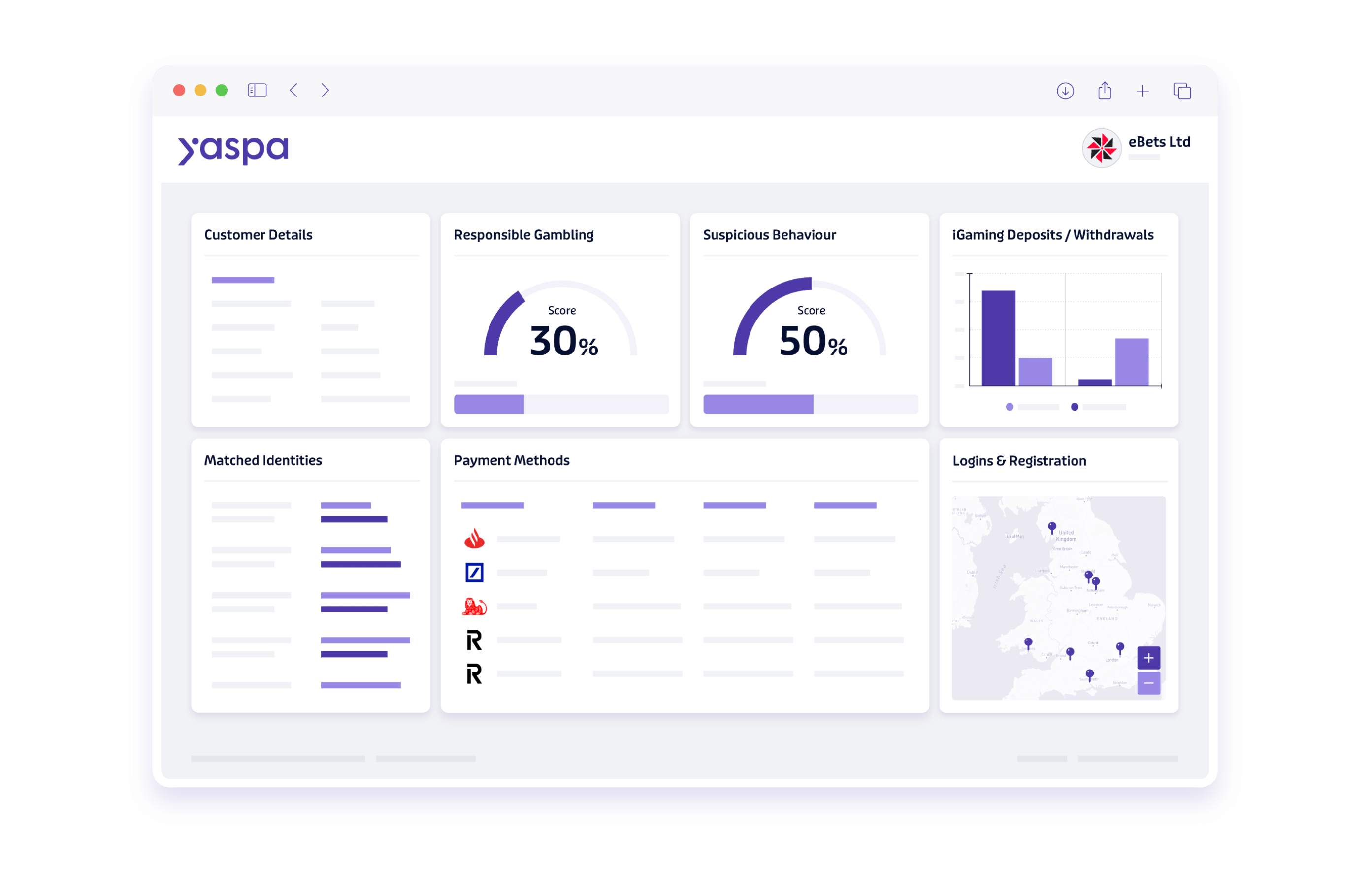Viewport: 1369px width, 896px height.
Task: Select the Deutsche Bank square logo
Action: (474, 572)
